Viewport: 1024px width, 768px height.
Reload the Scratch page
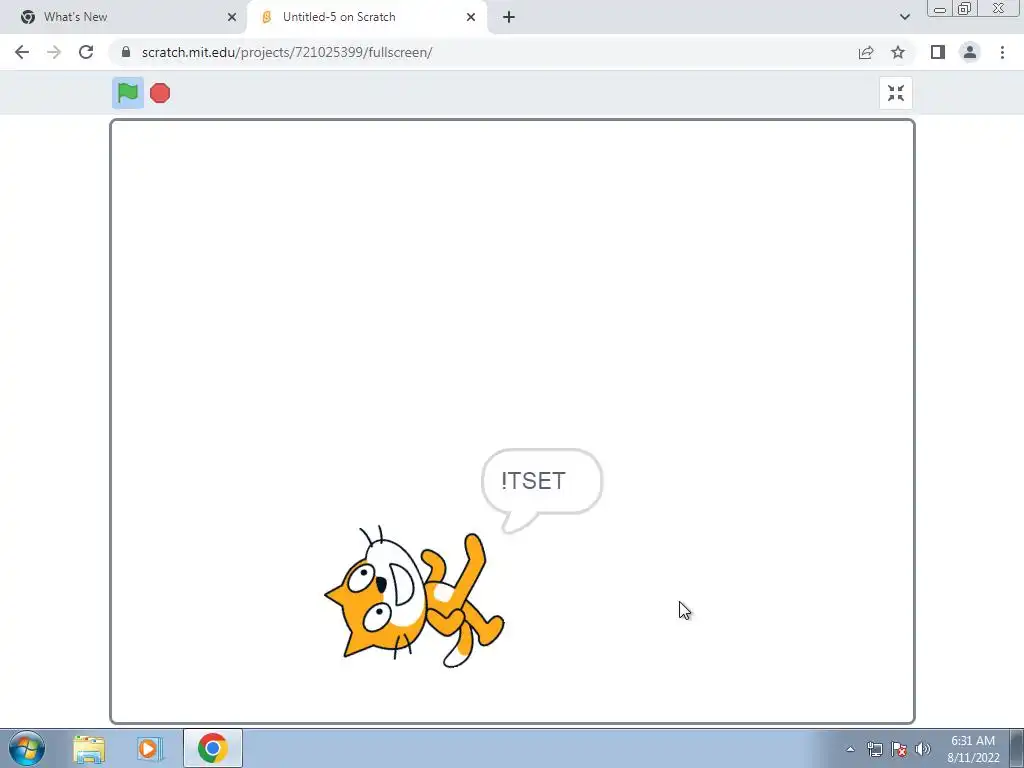86,52
